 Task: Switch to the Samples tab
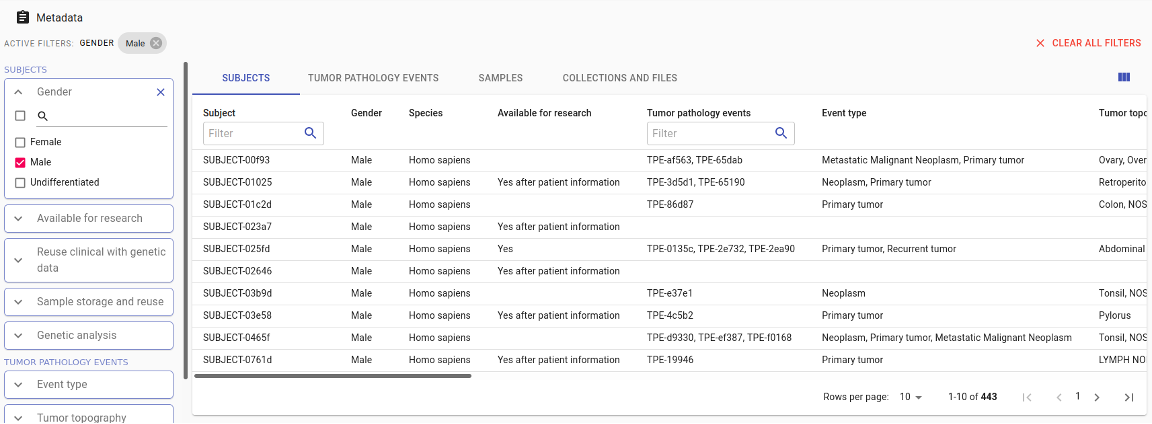[x=500, y=78]
